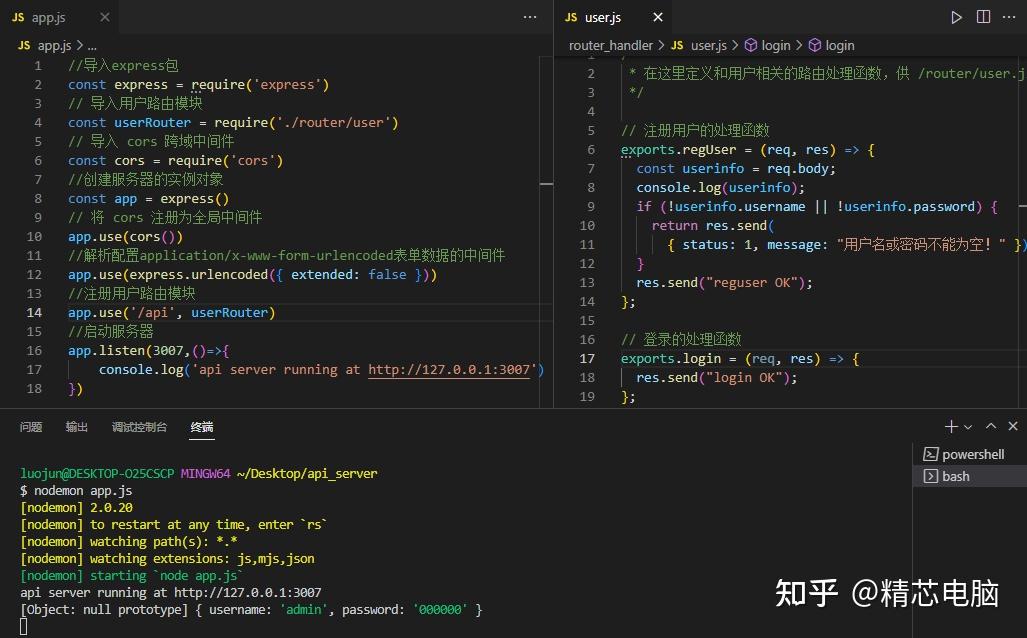This screenshot has height=638, width=1027.
Task: Select the bash terminal in the terminal list
Action: point(955,476)
